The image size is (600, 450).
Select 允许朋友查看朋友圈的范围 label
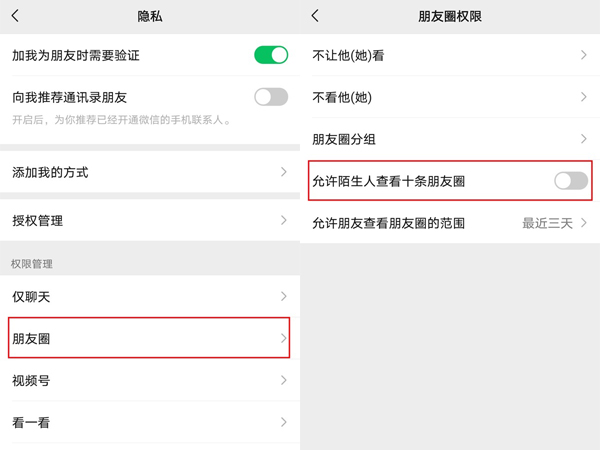(x=388, y=223)
